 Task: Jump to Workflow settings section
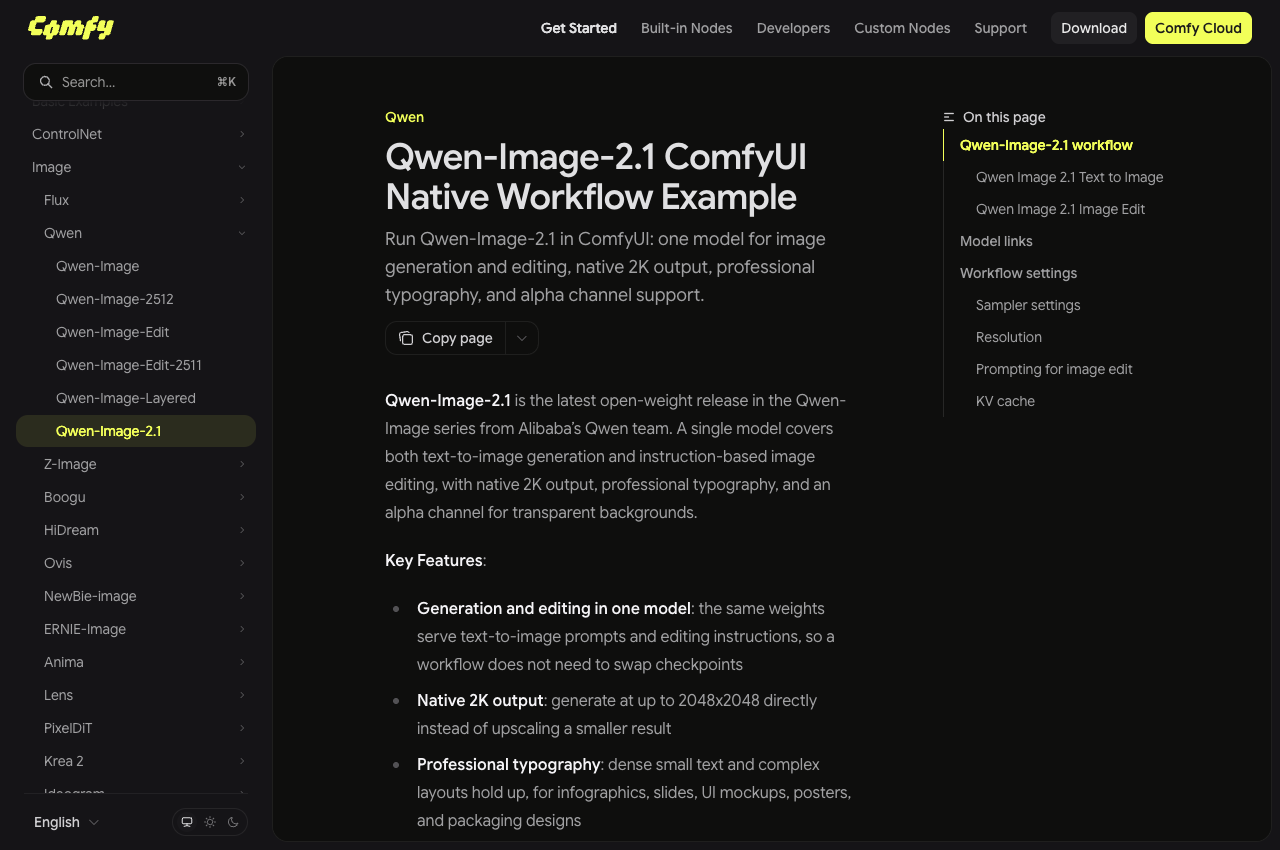click(x=1018, y=273)
